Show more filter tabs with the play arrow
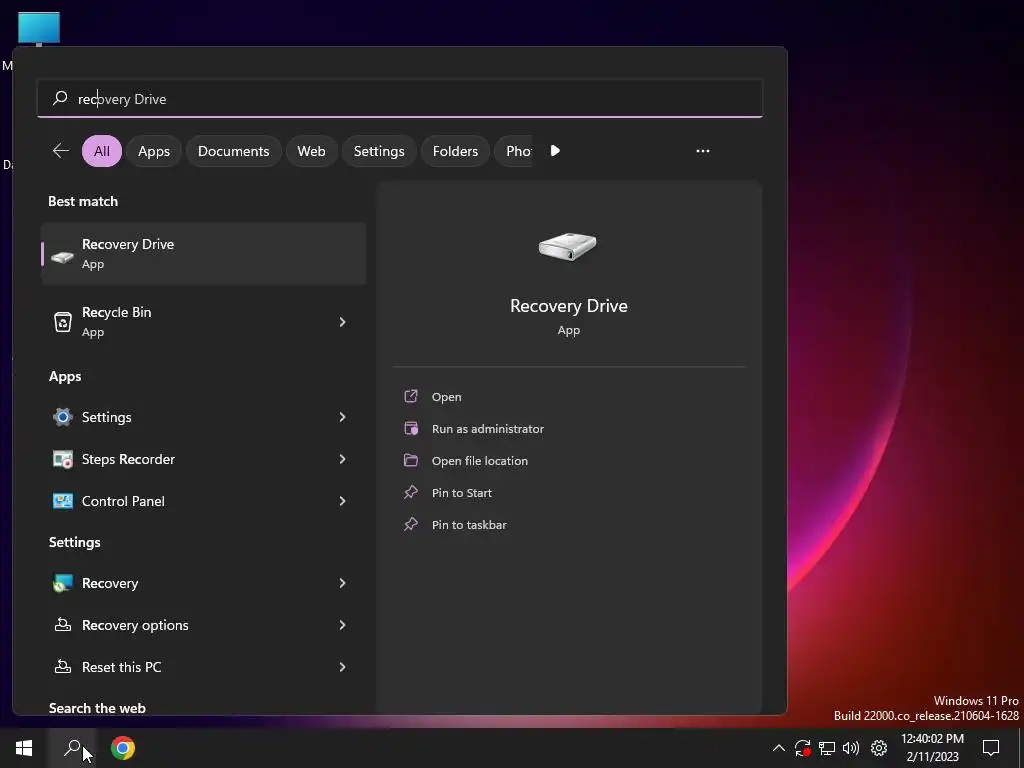Screen dimensions: 1024x768 pyautogui.click(x=555, y=151)
